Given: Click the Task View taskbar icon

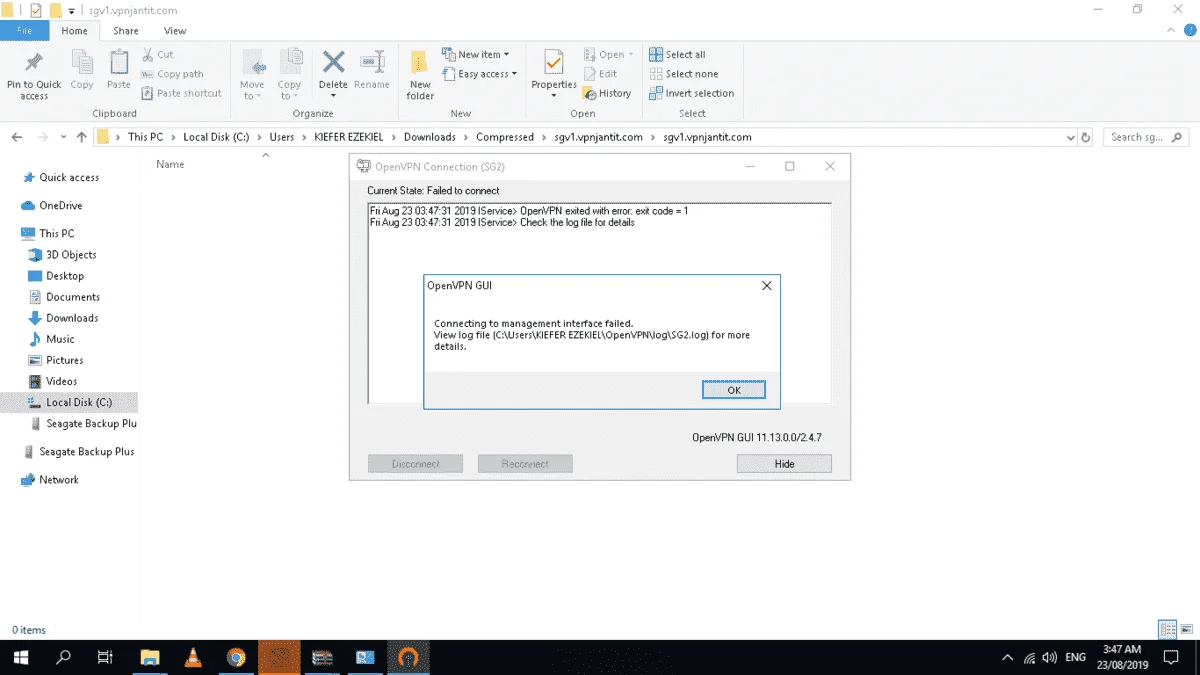Looking at the screenshot, I should 105,657.
